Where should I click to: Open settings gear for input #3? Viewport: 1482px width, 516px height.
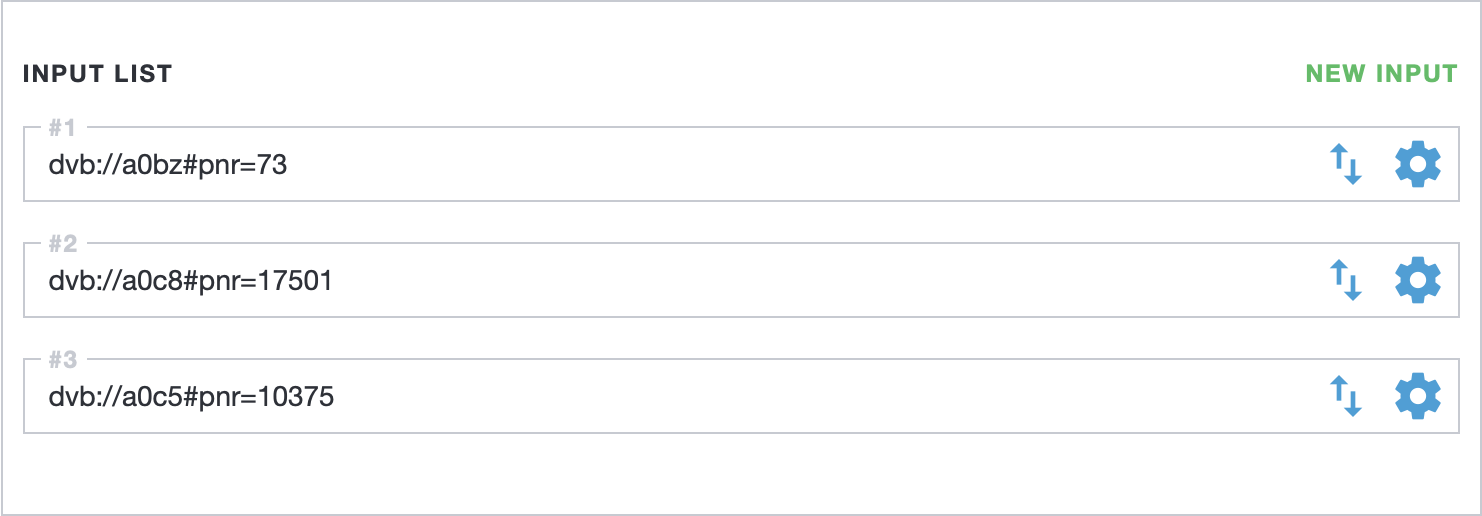(1417, 396)
